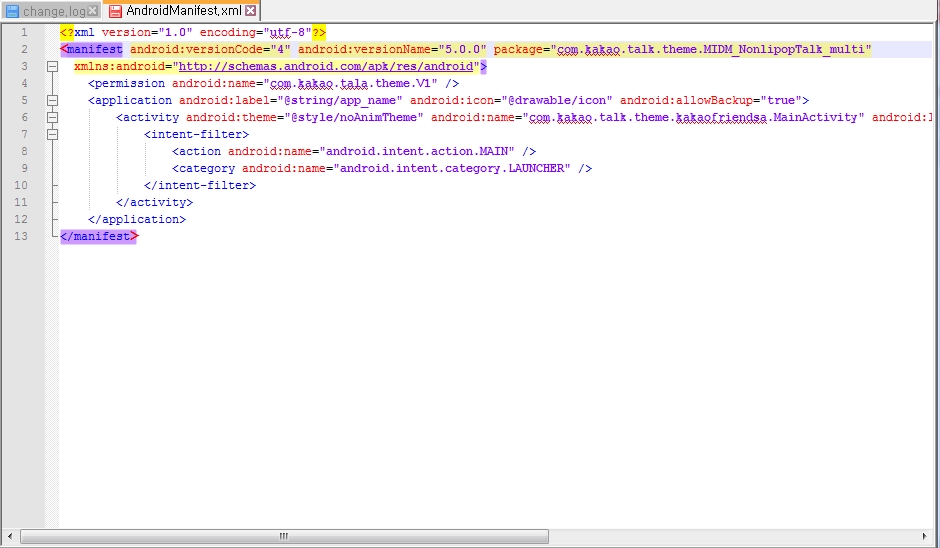The width and height of the screenshot is (940, 548).
Task: Open the schemas.android.com URL link
Action: (328, 67)
